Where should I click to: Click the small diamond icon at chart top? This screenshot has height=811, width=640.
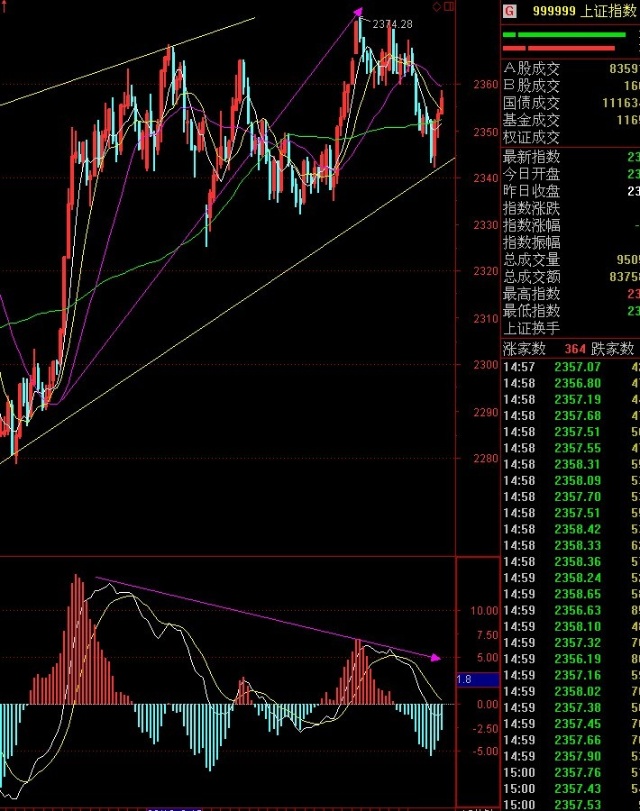[437, 7]
